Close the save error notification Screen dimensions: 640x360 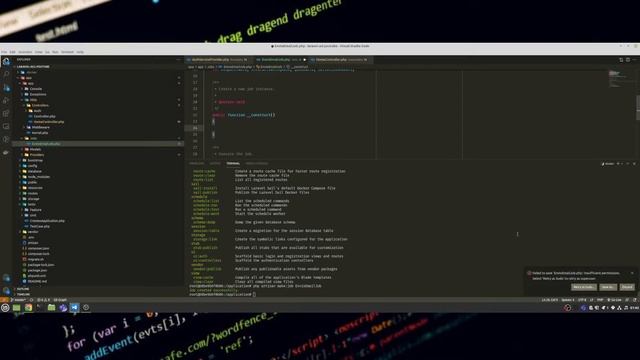point(632,273)
